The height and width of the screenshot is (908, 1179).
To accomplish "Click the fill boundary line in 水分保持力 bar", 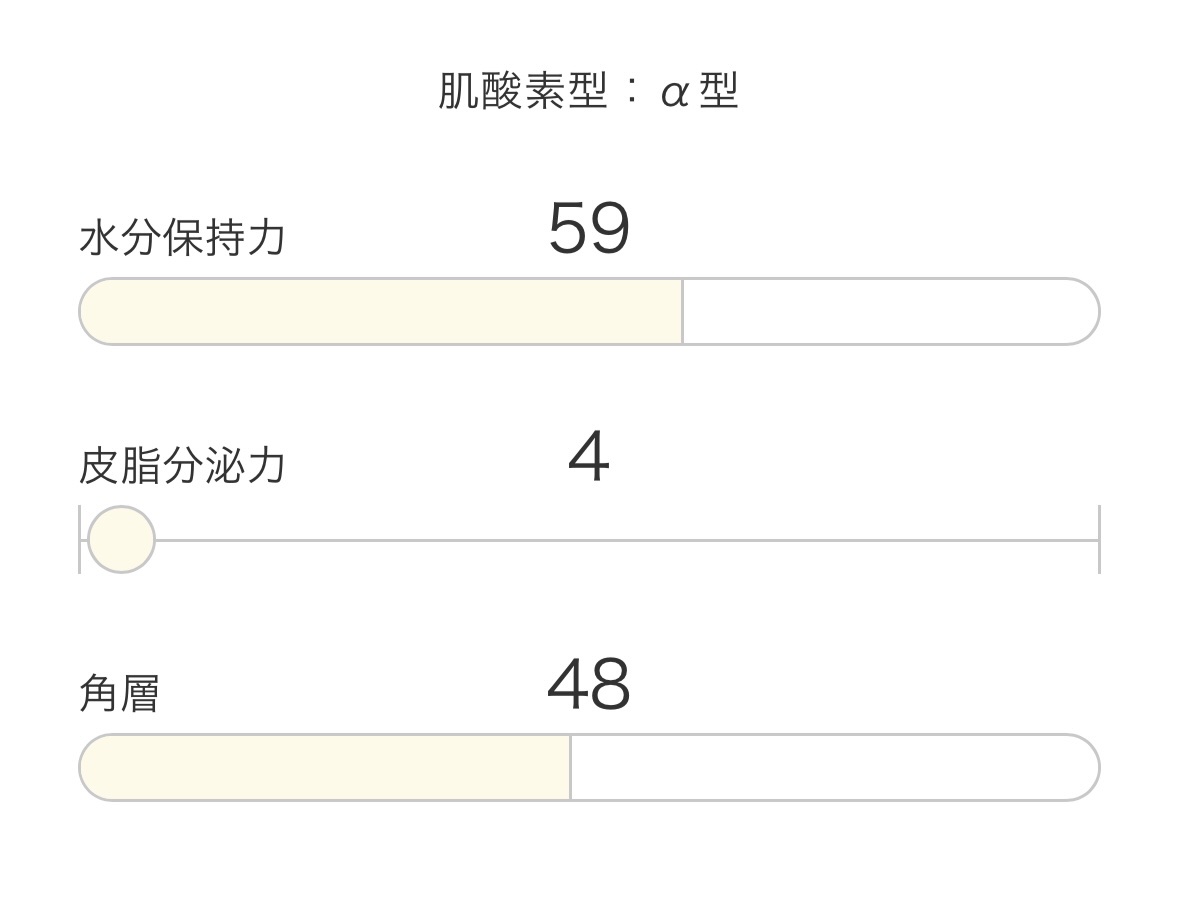I will pyautogui.click(x=682, y=312).
